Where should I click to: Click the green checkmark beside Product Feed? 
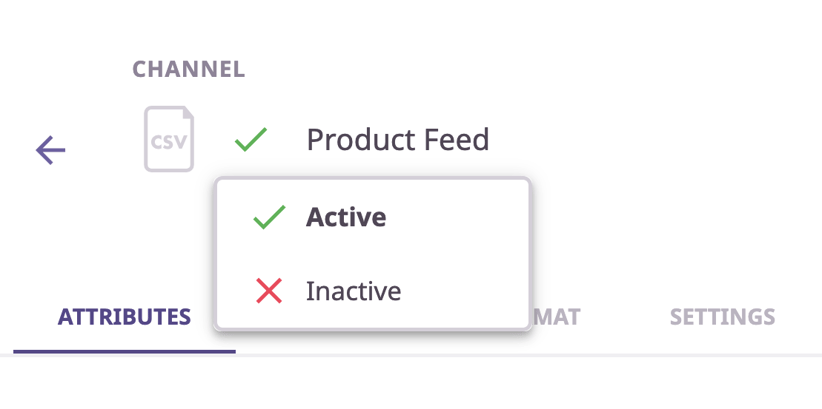[250, 139]
